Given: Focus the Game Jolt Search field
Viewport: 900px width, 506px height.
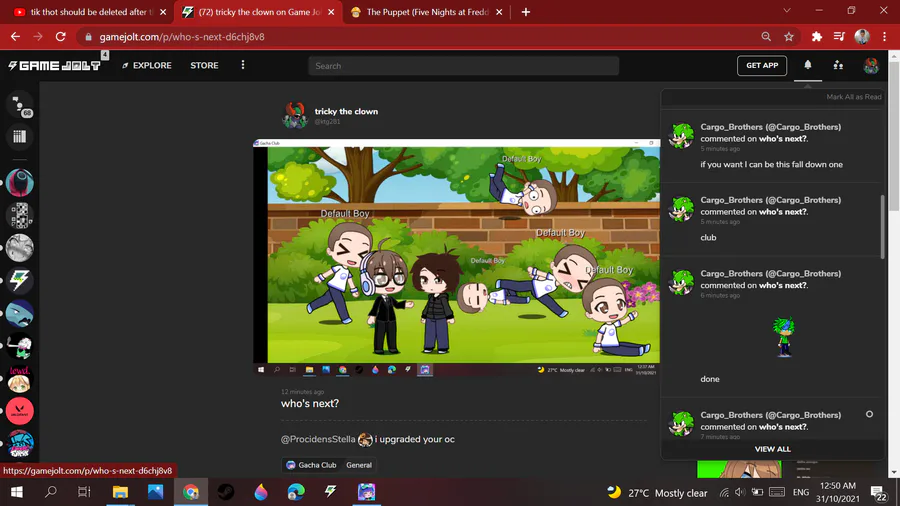Looking at the screenshot, I should (x=464, y=66).
